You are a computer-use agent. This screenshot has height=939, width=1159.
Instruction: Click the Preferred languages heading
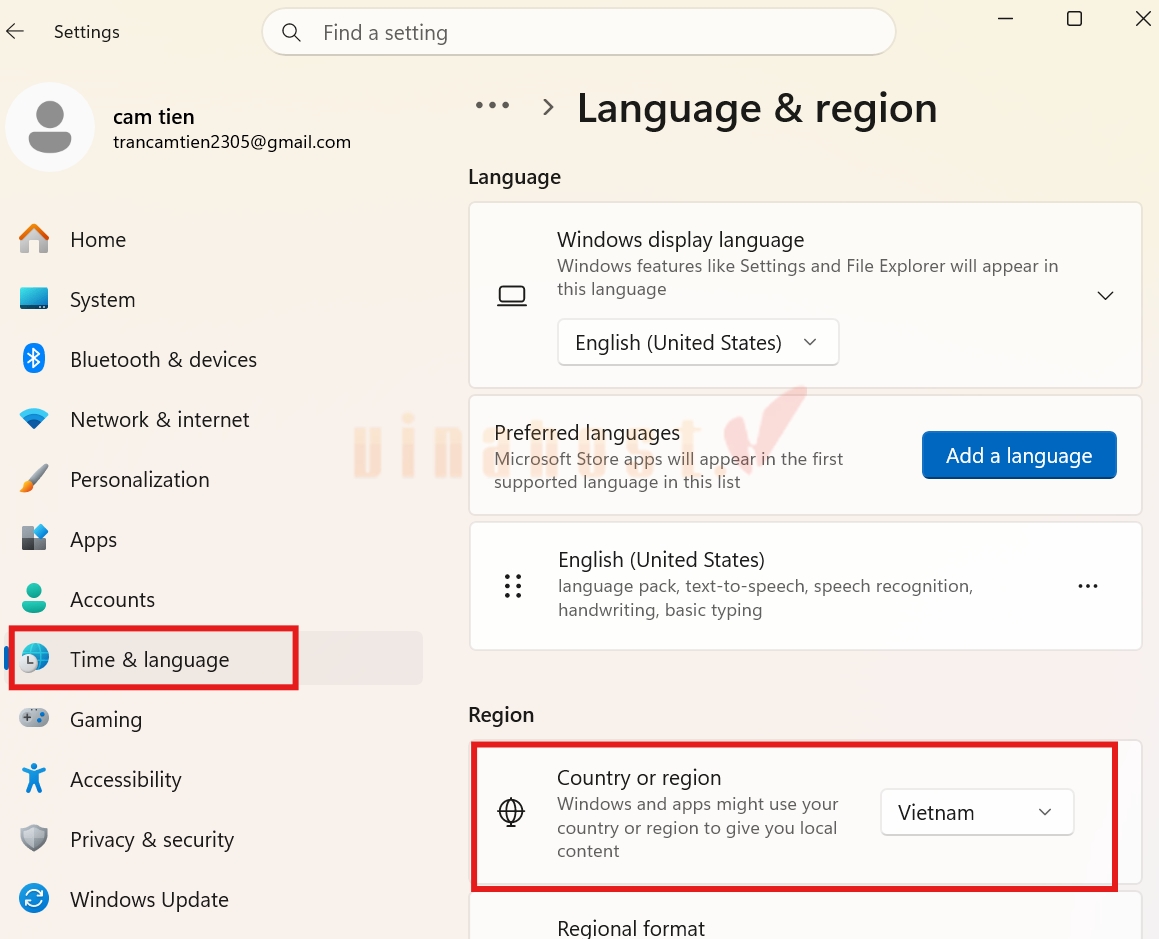587,433
